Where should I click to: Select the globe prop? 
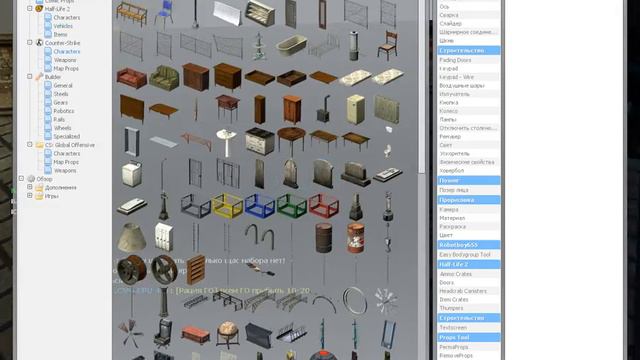(228, 334)
